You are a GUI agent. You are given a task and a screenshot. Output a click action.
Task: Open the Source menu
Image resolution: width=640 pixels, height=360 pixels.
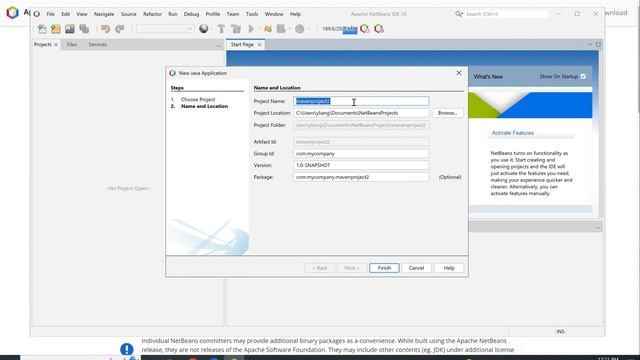(129, 14)
